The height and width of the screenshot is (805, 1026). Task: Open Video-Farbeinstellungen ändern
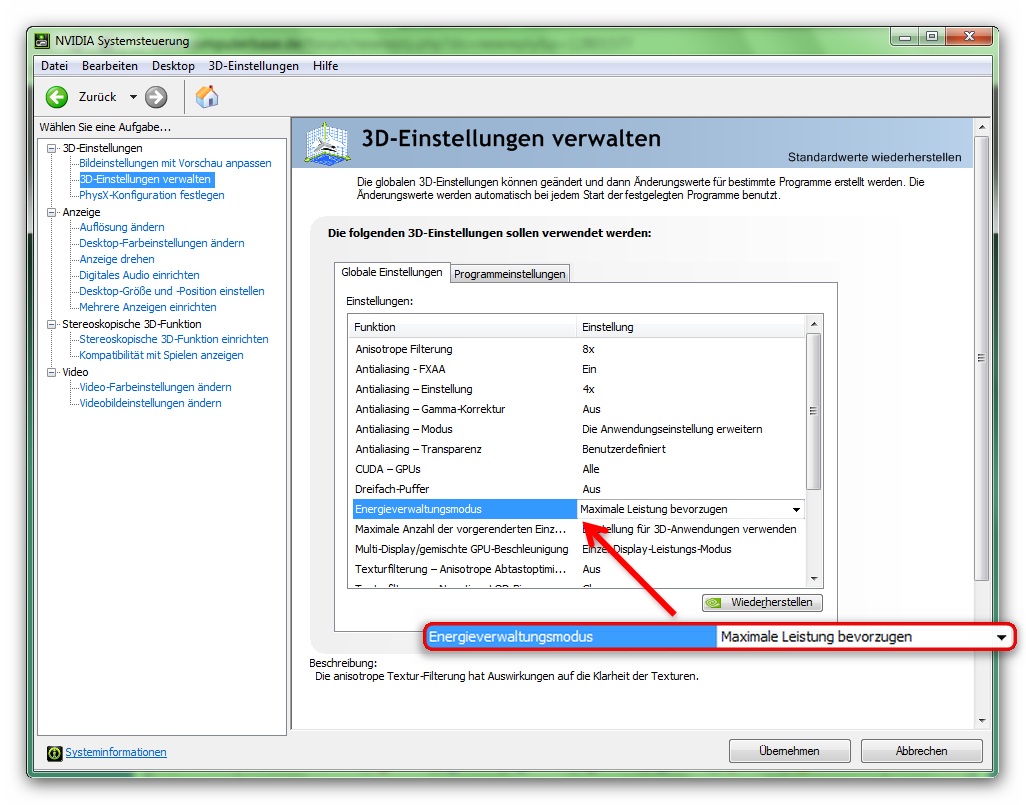(155, 387)
